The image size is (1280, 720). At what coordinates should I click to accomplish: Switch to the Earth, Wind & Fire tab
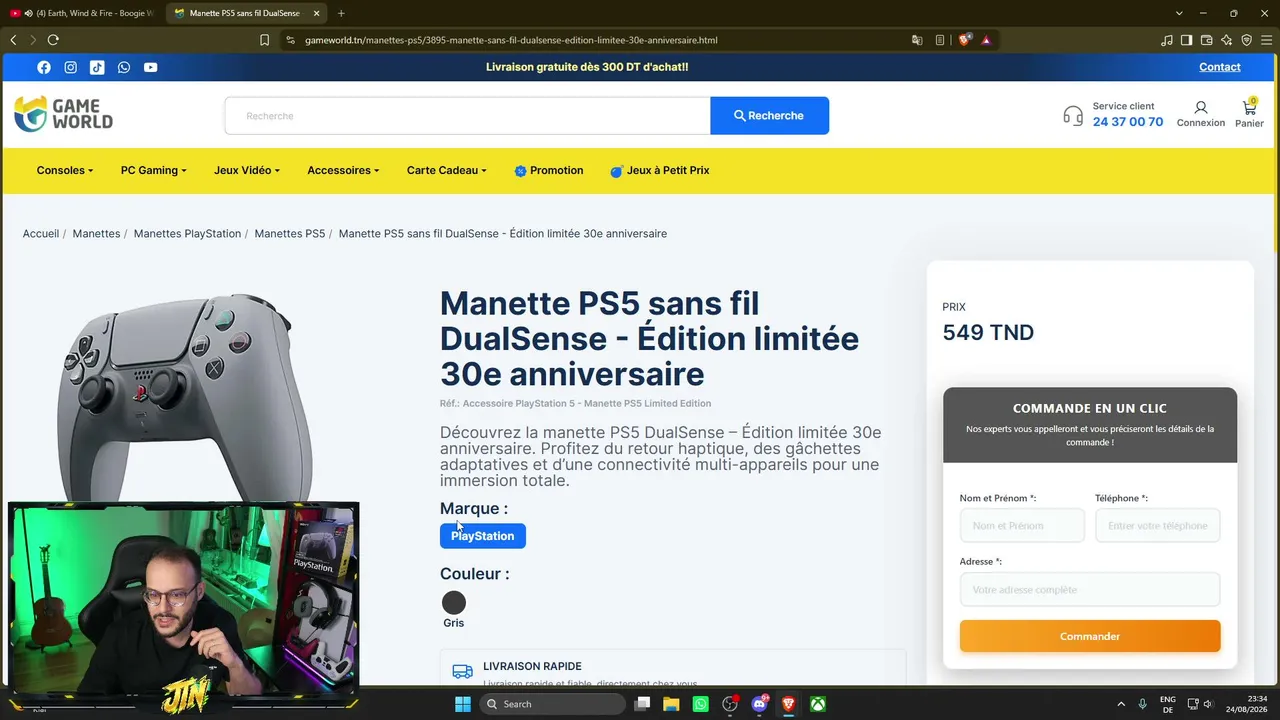point(82,13)
